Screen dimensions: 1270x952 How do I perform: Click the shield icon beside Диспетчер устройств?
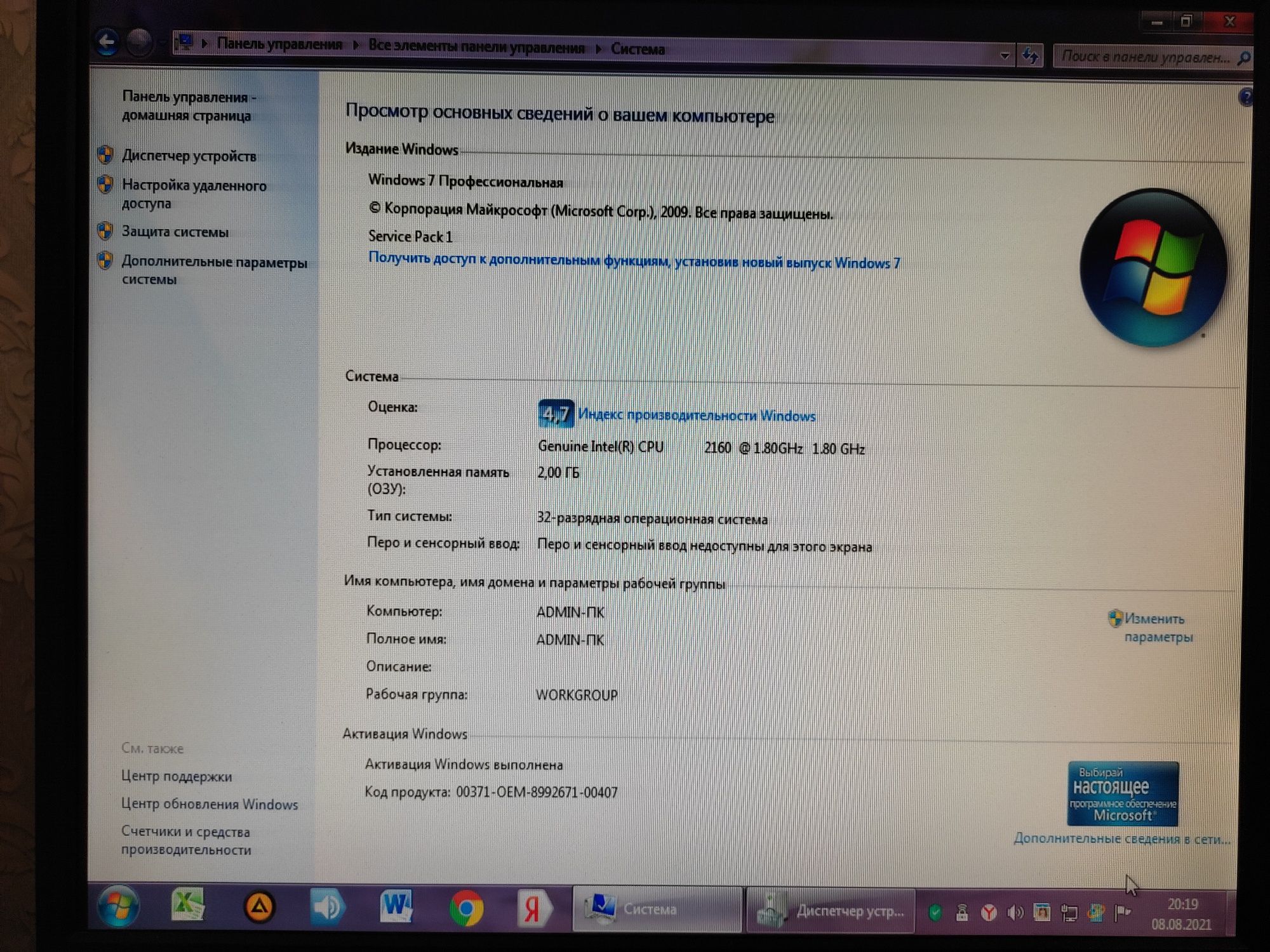tap(105, 155)
